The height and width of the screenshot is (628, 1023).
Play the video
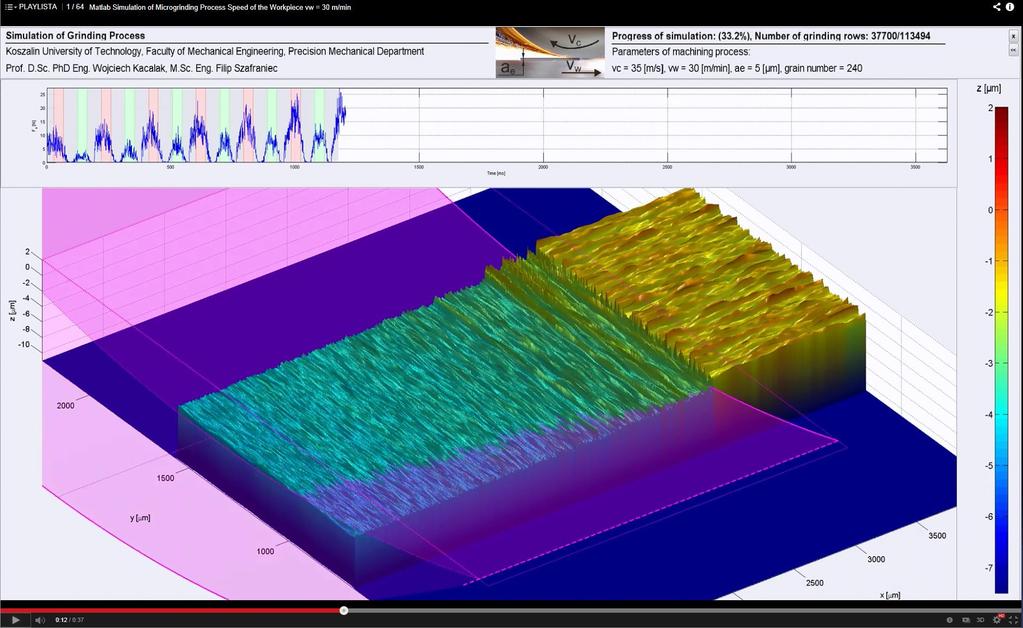pos(16,620)
